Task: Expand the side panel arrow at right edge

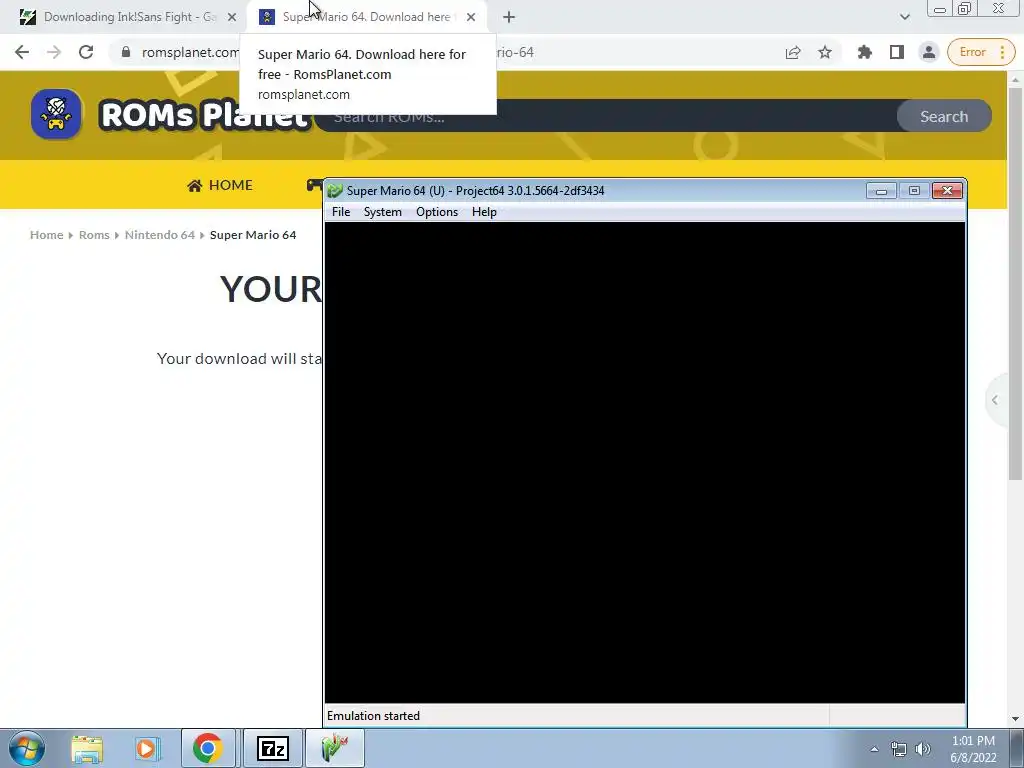Action: click(x=995, y=400)
